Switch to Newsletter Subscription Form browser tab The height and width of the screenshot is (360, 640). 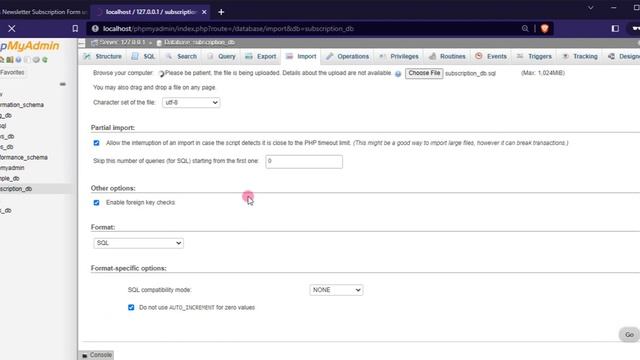(x=44, y=12)
